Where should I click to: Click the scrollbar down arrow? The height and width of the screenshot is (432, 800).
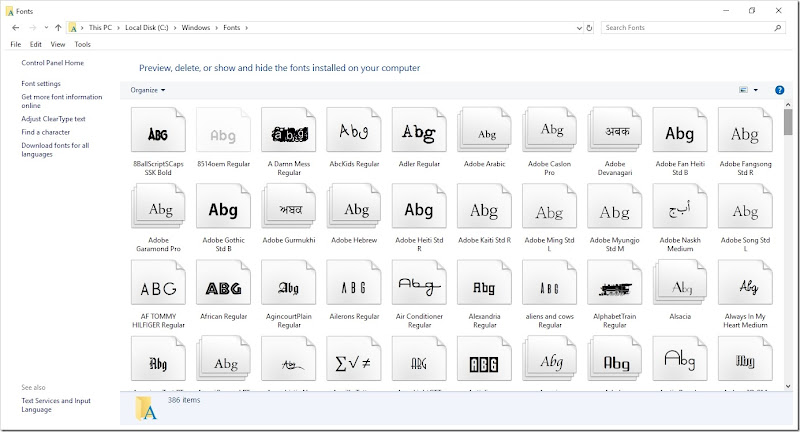(x=788, y=386)
